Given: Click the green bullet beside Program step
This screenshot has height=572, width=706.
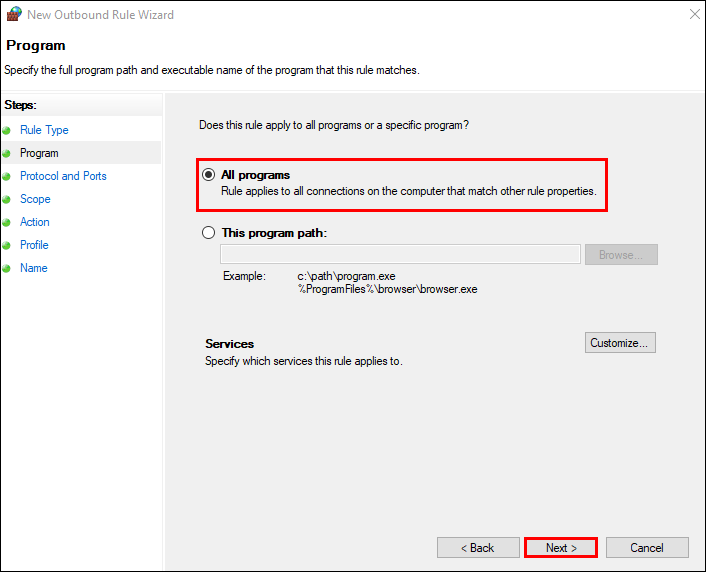Looking at the screenshot, I should [7, 154].
